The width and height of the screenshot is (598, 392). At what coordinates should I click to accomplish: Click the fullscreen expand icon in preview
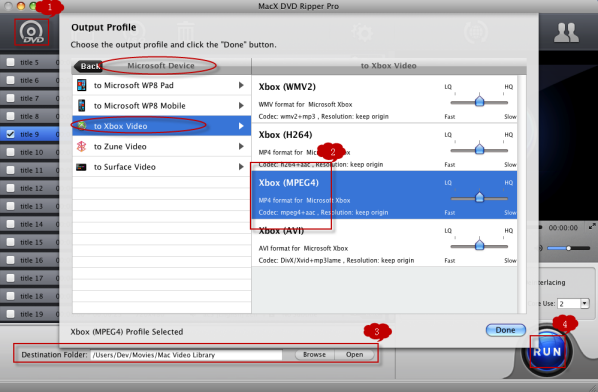click(592, 227)
